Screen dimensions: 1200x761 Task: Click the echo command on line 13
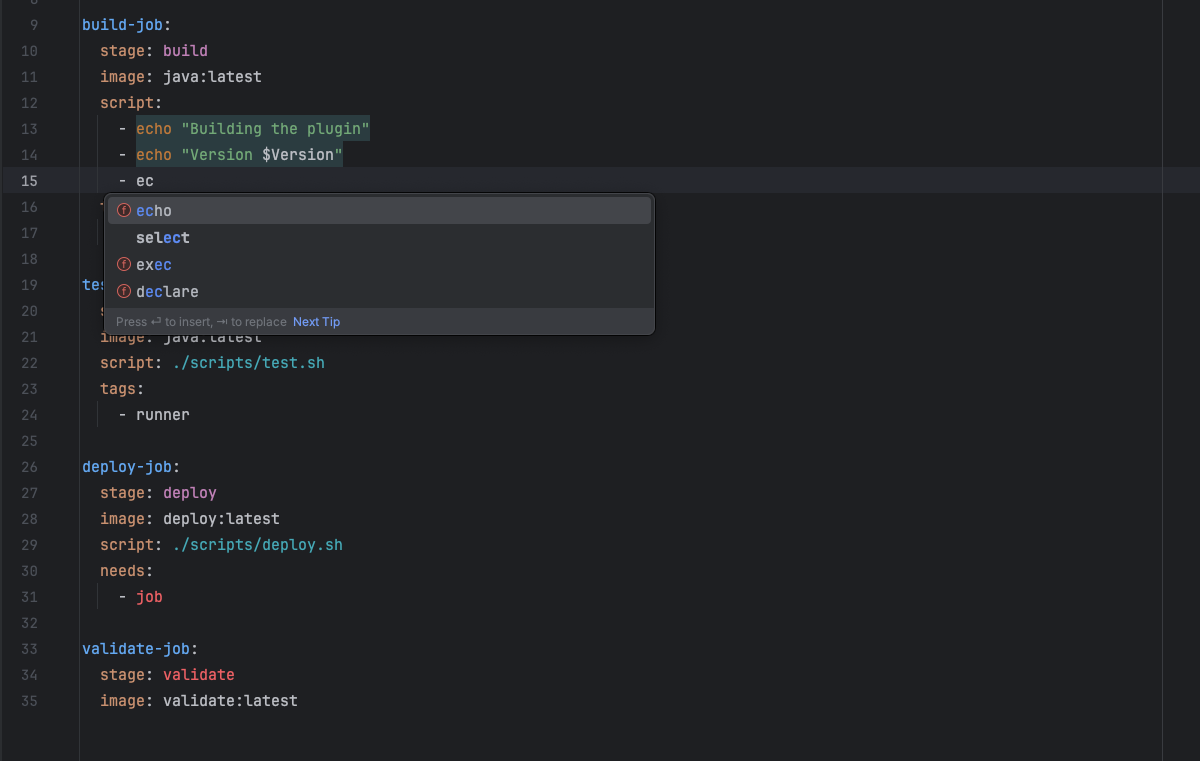(x=154, y=129)
